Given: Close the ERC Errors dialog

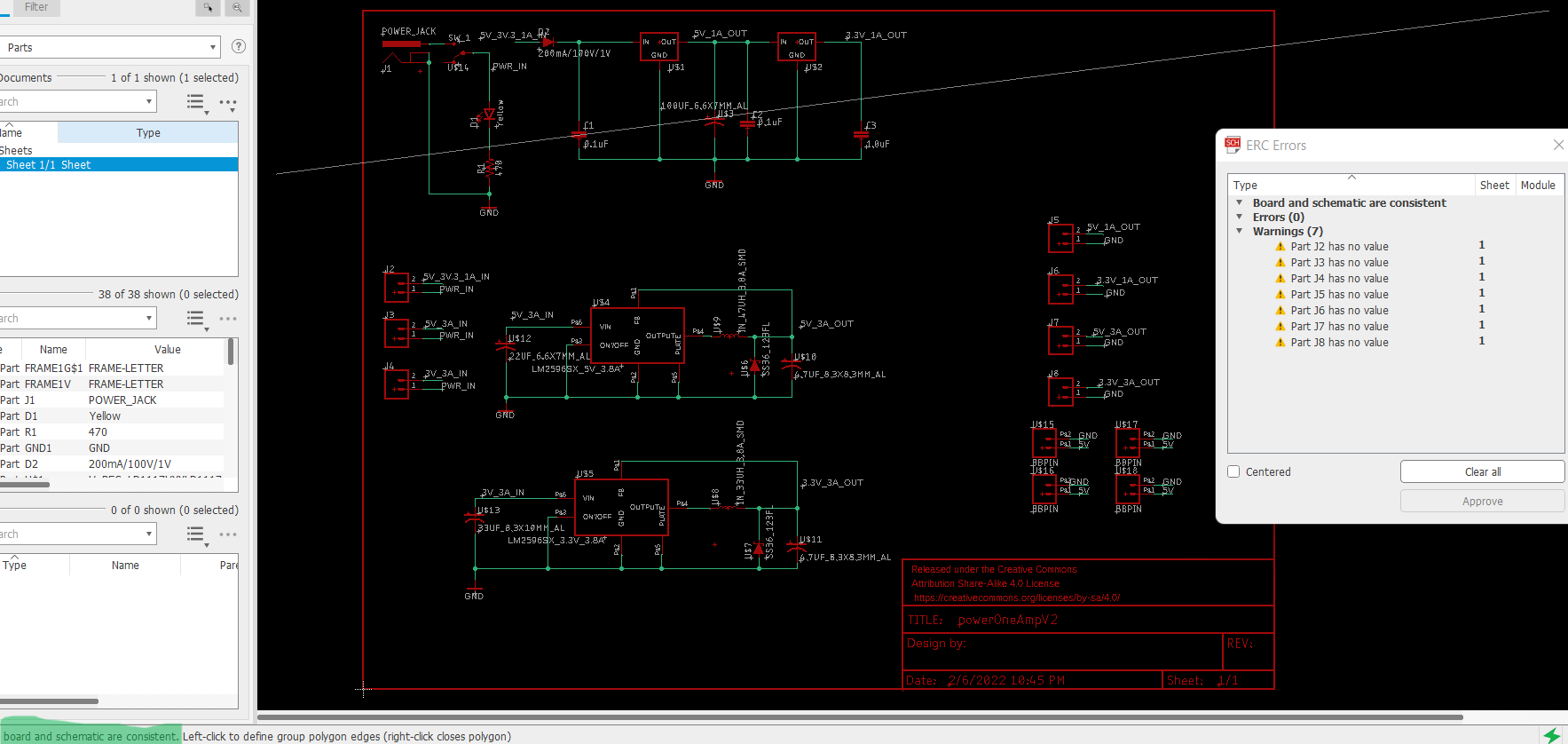Looking at the screenshot, I should coord(1557,145).
